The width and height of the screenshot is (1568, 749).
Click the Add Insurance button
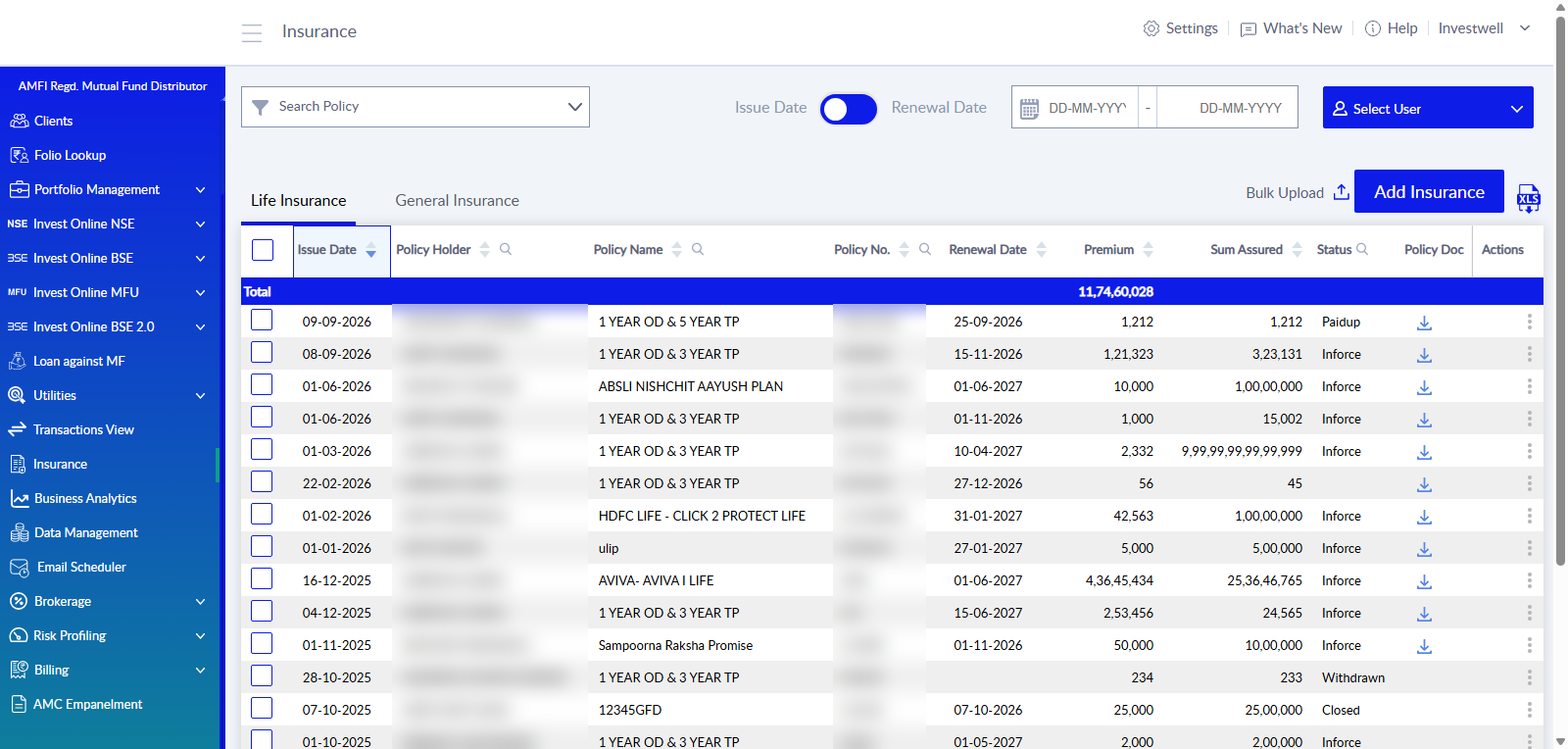point(1429,191)
